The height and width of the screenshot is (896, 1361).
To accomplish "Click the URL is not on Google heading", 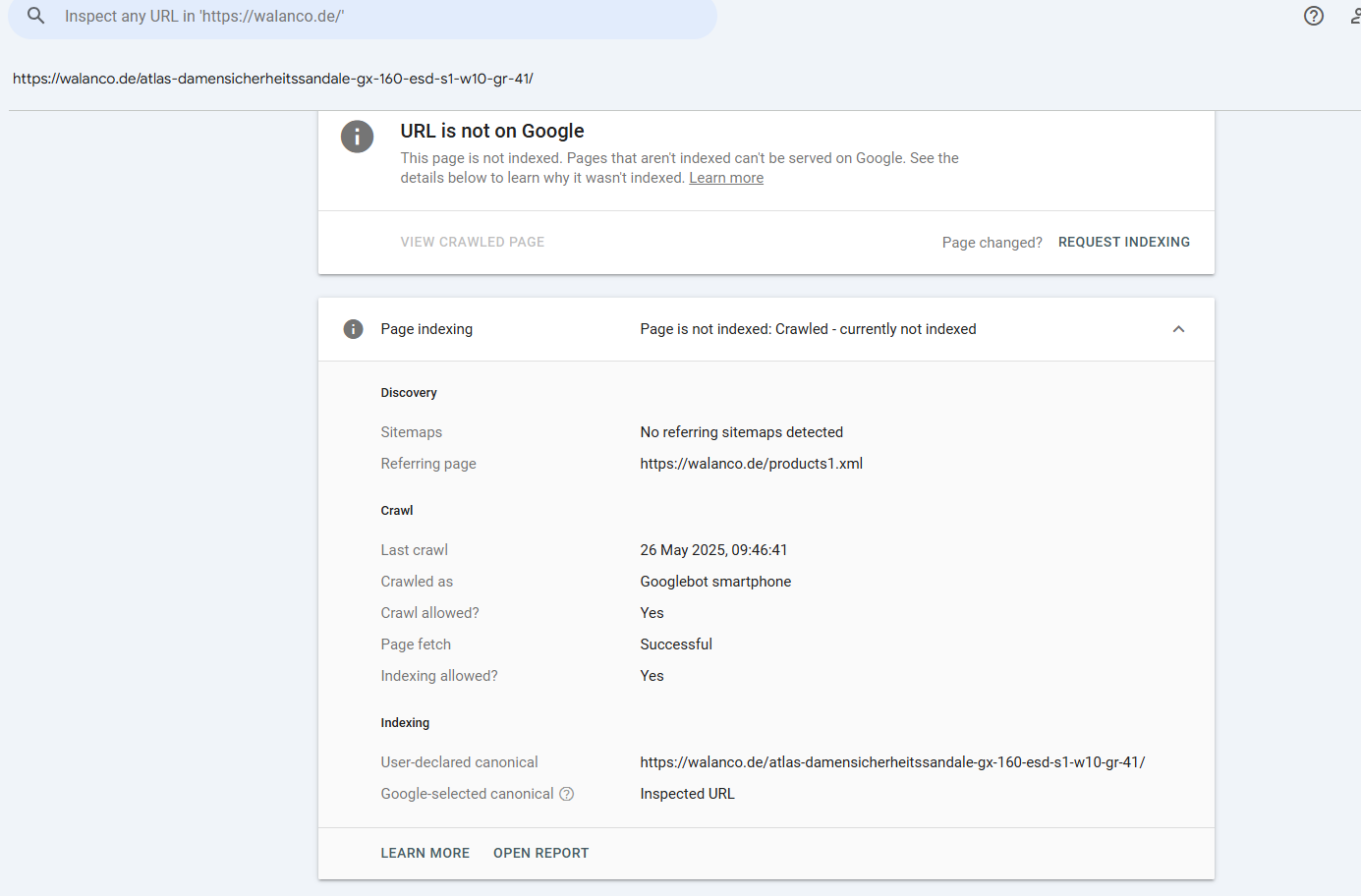I will click(492, 131).
